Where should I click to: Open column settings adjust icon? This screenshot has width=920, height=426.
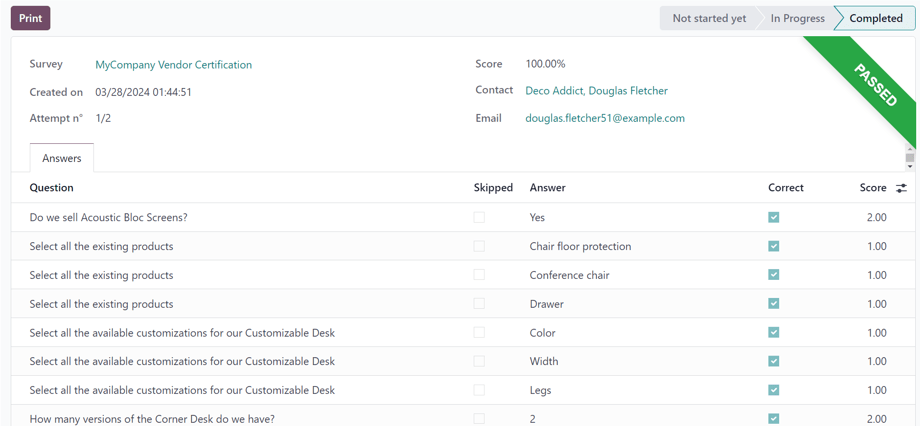click(901, 188)
